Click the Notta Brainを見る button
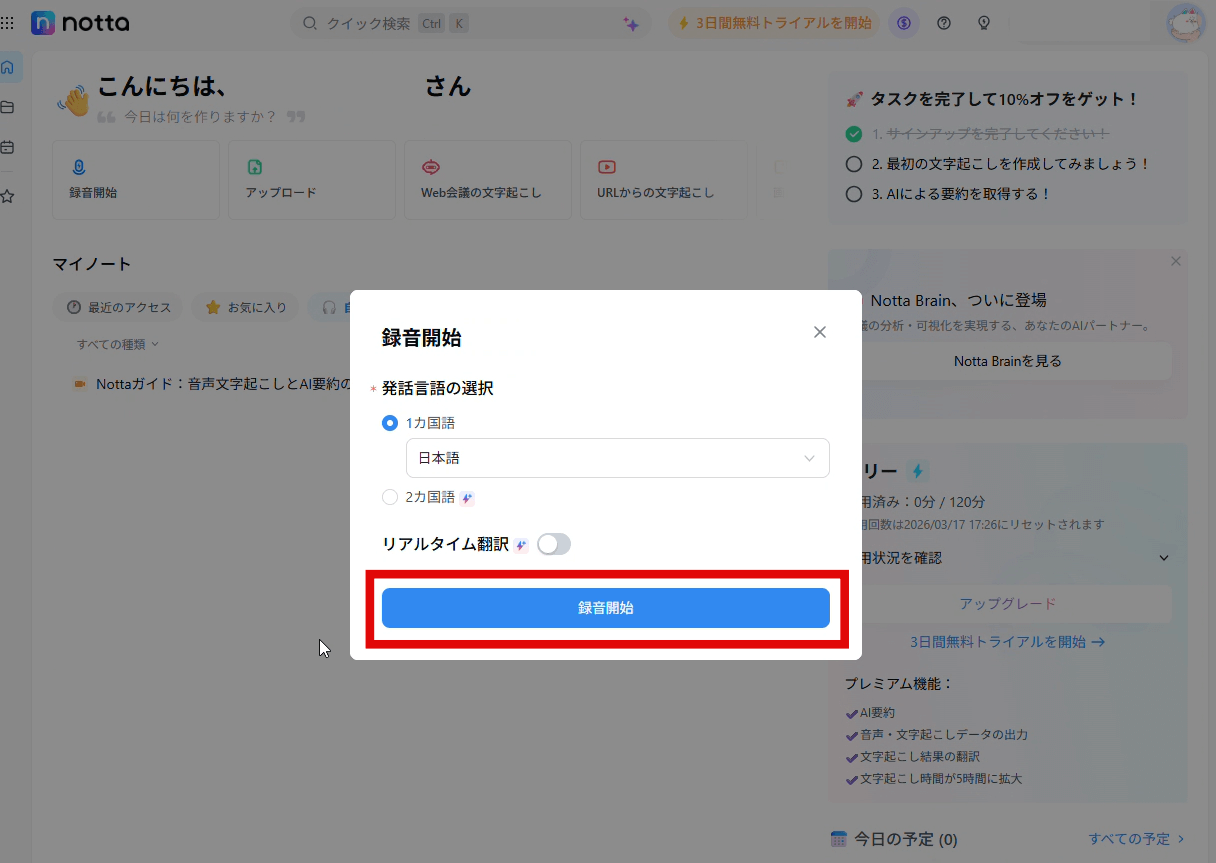Viewport: 1216px width, 863px height. pos(1007,361)
